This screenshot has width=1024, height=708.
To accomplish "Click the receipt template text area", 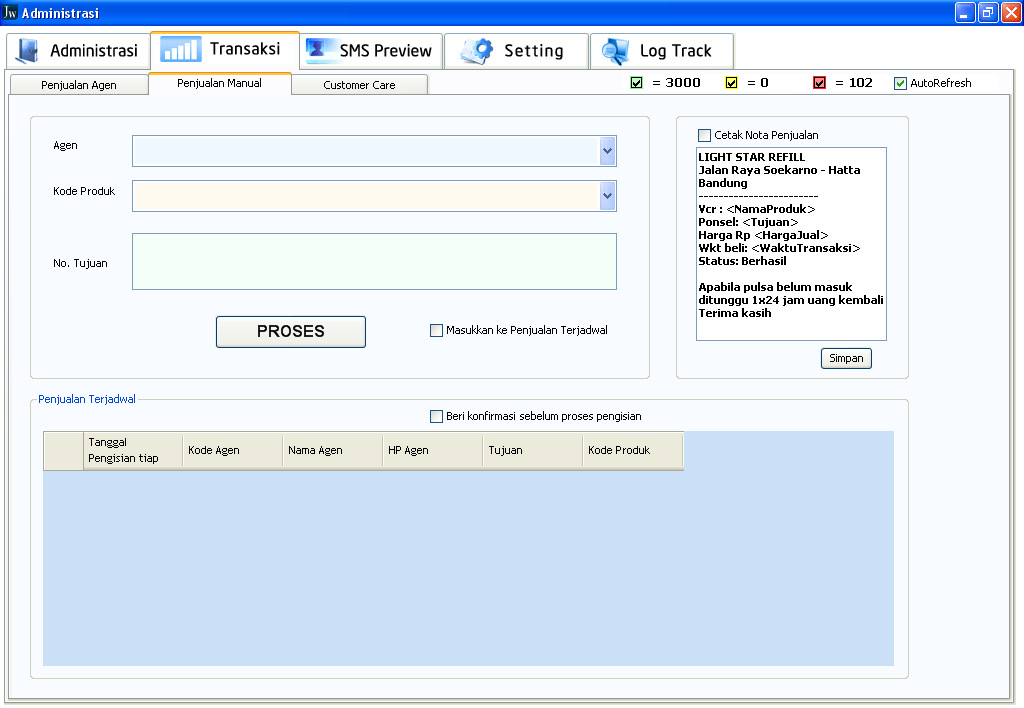I will 792,244.
